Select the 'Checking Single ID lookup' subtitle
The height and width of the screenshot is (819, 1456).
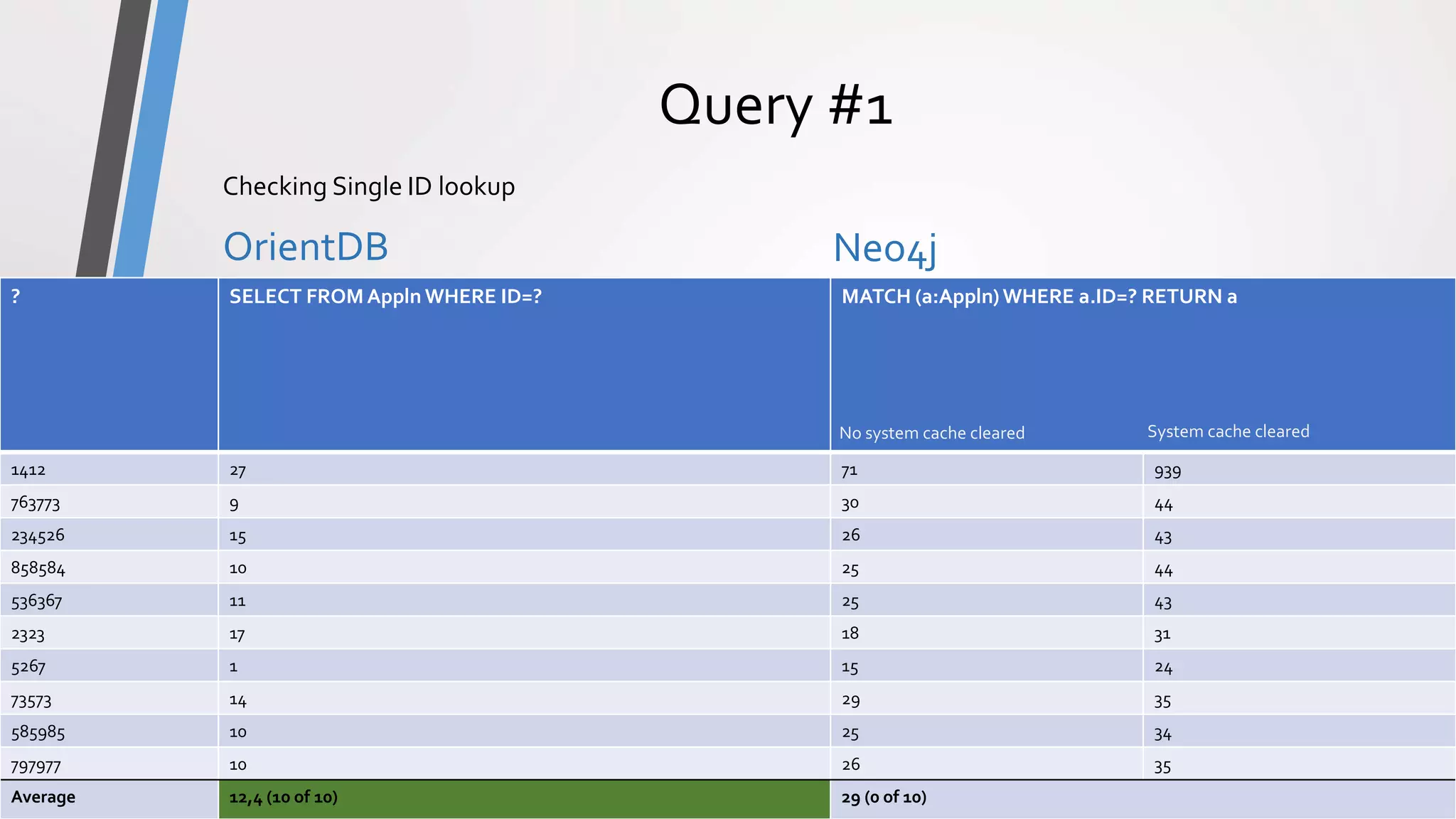368,186
